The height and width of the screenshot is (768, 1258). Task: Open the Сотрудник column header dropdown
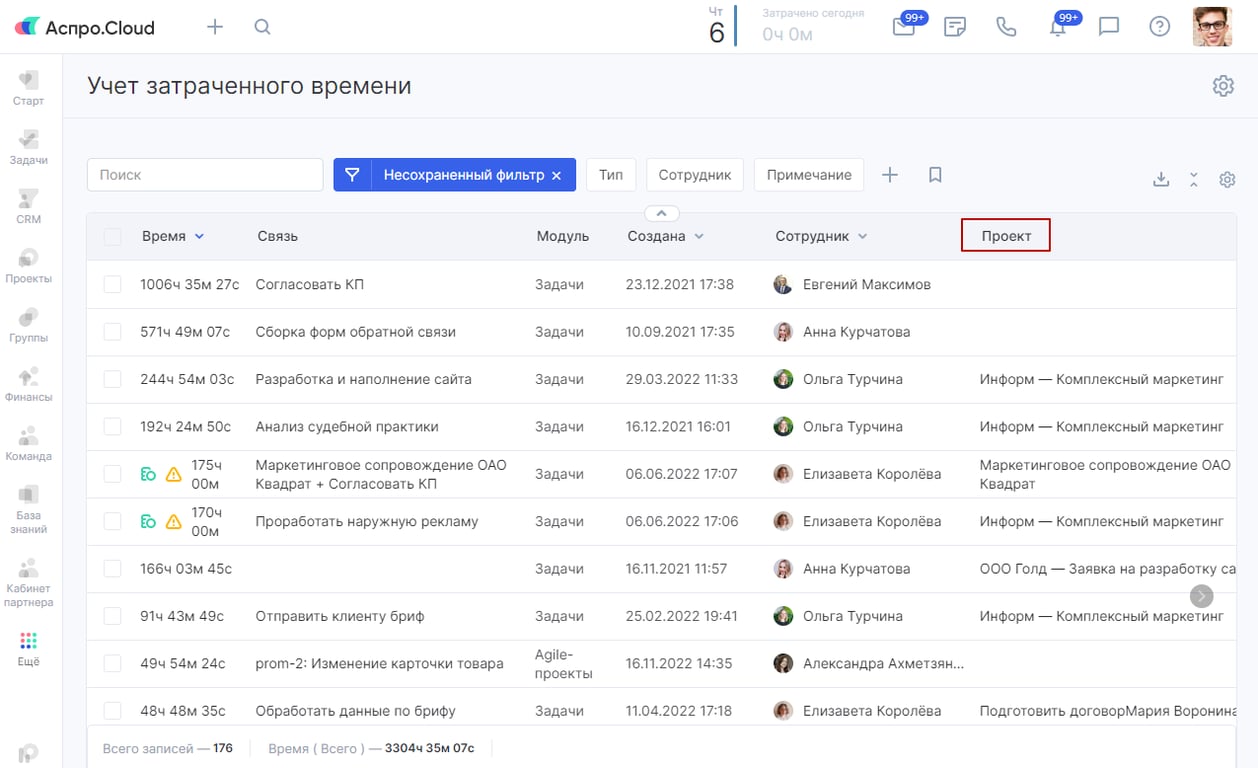click(862, 237)
